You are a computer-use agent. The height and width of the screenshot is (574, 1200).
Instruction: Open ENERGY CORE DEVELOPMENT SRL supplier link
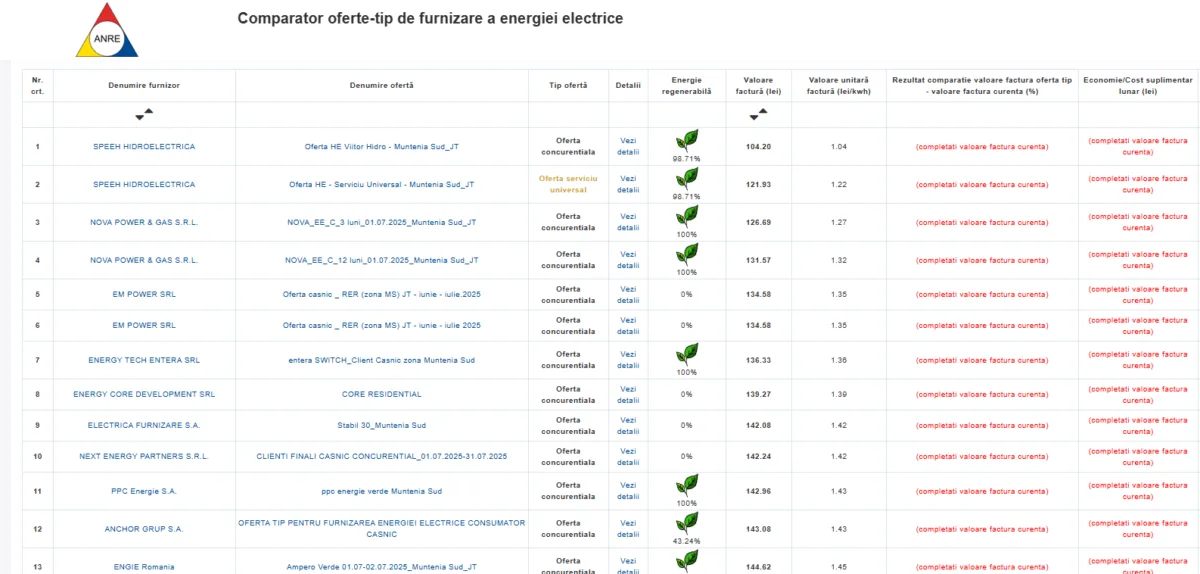[144, 394]
